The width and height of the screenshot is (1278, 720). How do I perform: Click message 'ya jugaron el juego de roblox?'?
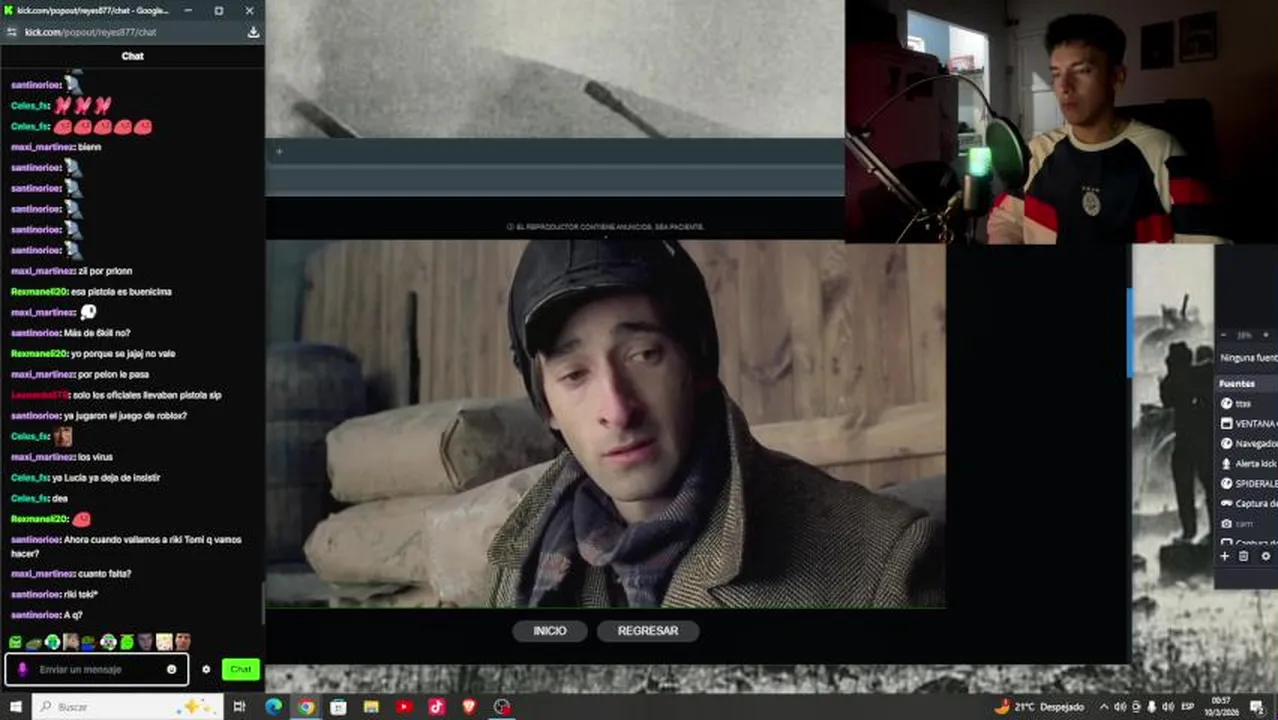click(125, 415)
